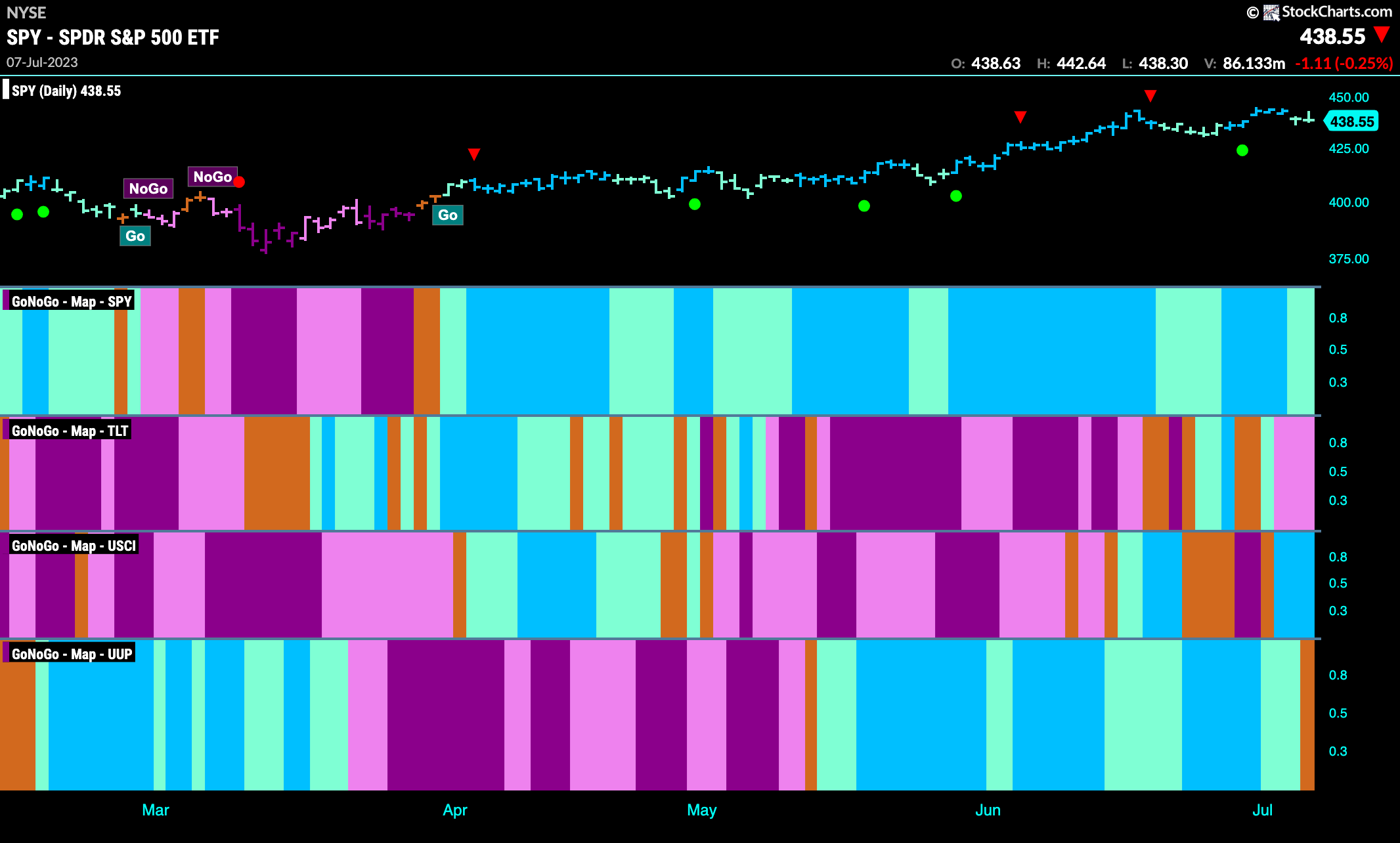
Task: Click the SPY (Daily) 438.55 legend
Action: point(66,91)
